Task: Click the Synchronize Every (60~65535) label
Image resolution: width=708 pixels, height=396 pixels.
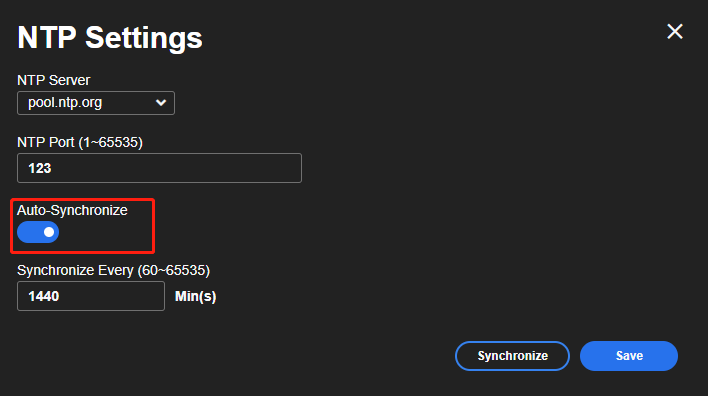Action: tap(113, 270)
